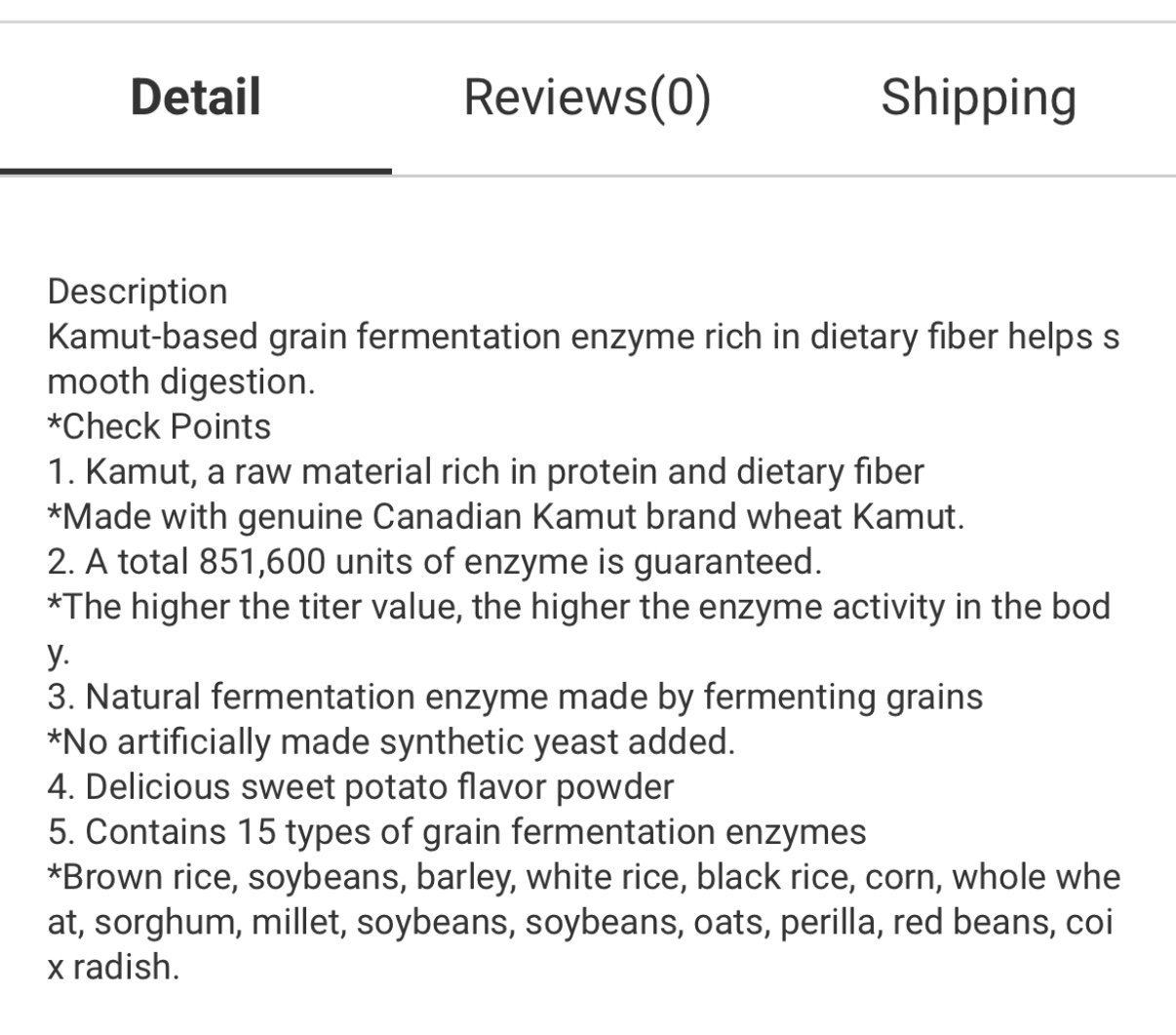Click the Kamut-based grain fermentation enzyme sentence

[x=583, y=337]
